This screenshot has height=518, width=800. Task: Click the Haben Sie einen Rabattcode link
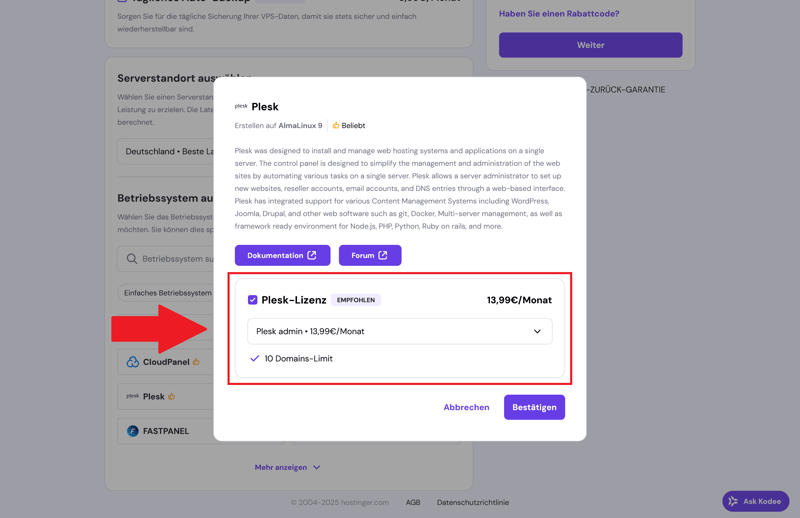[559, 14]
